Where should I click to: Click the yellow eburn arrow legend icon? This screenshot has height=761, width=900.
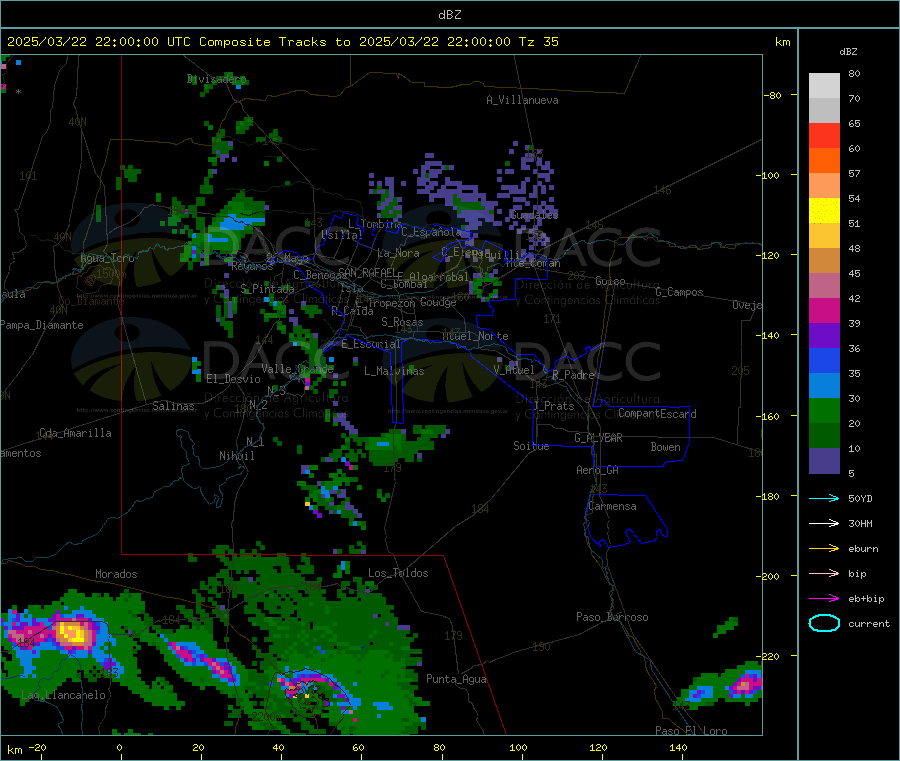coord(824,549)
